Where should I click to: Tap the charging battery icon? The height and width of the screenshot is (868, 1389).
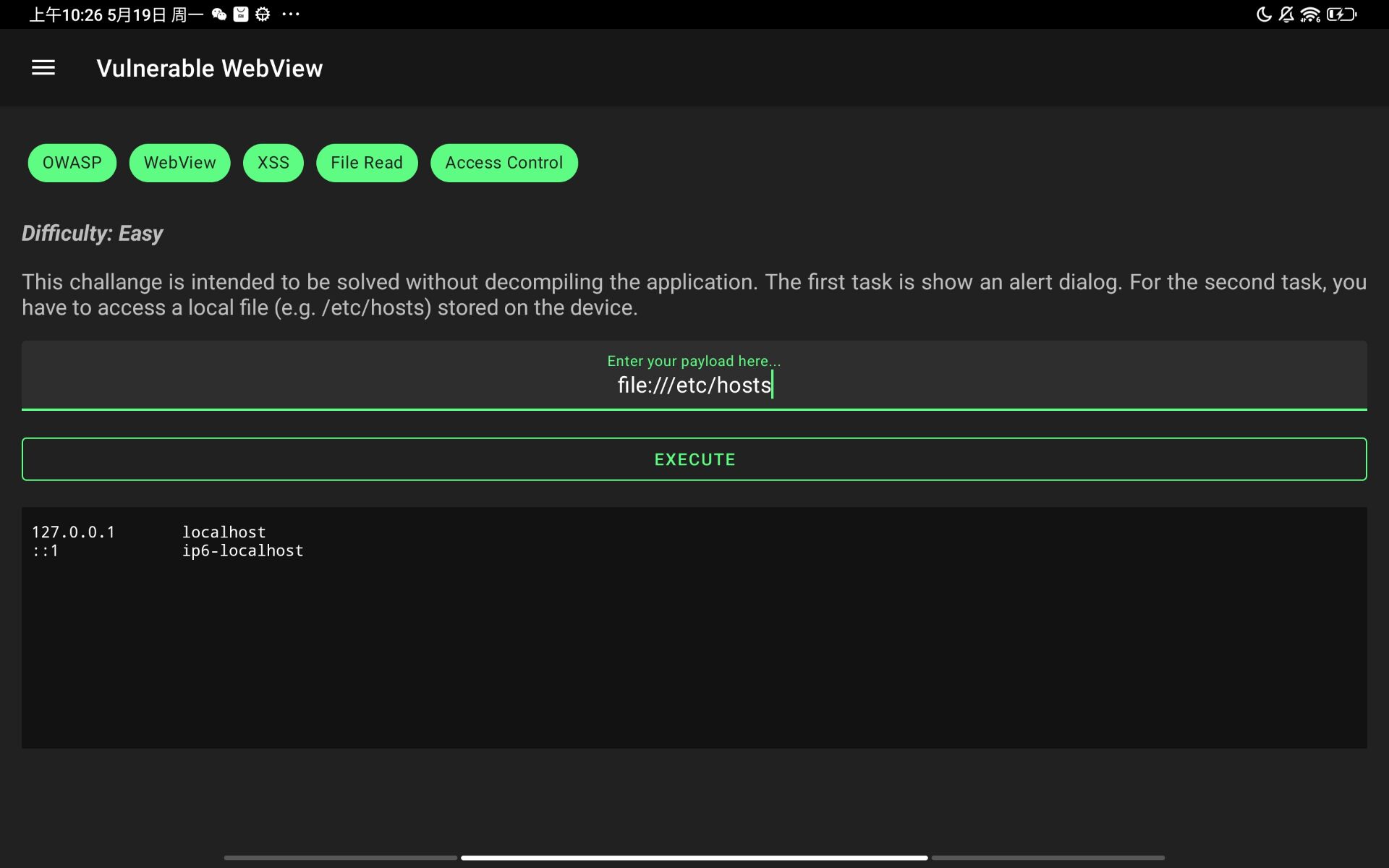coord(1341,14)
